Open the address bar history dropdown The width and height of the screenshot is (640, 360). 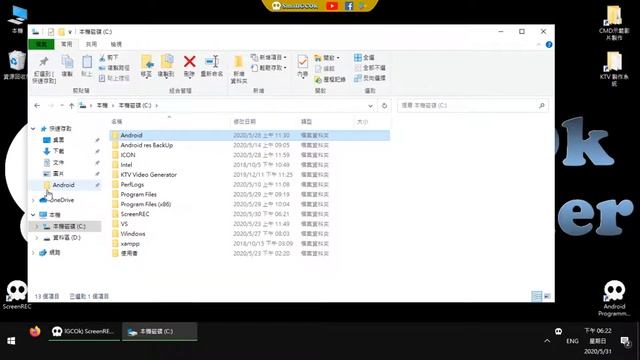point(370,106)
